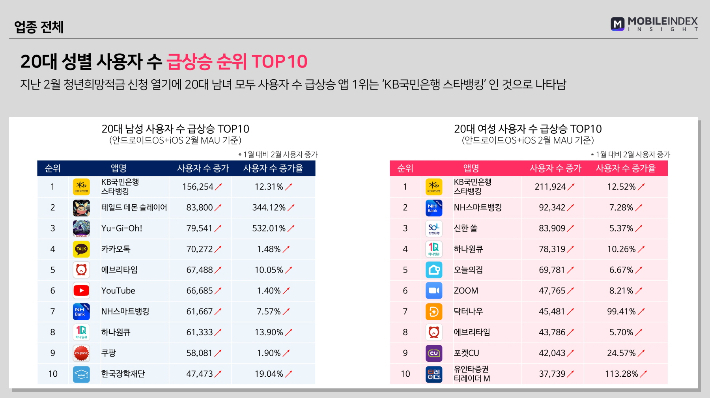Click the 한국장학재단 app icon
This screenshot has width=710, height=398.
(x=81, y=374)
